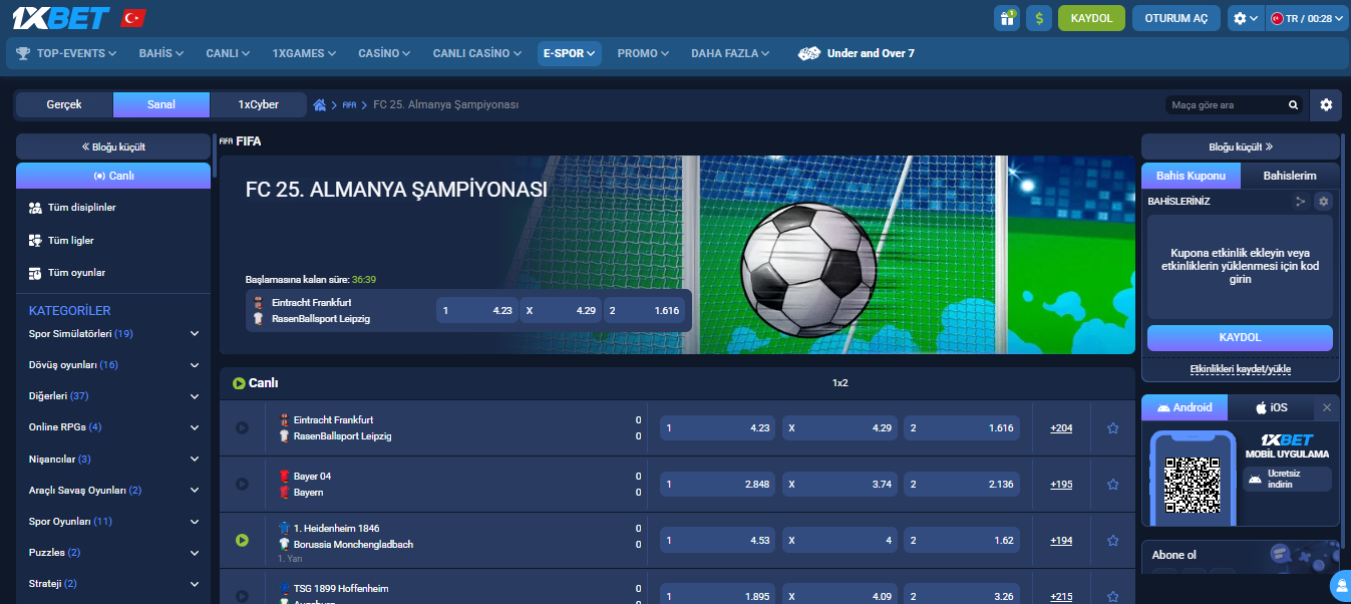This screenshot has width=1351, height=604.
Task: Open the TOP-EVENTS menu
Action: (x=66, y=53)
